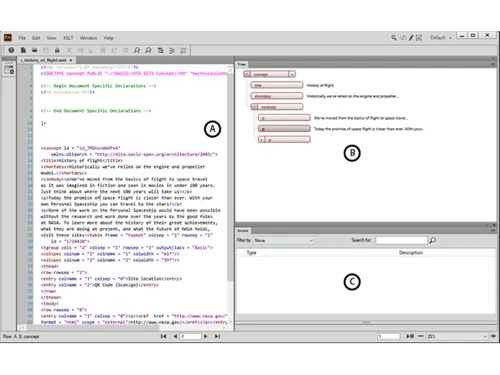Click the round info icon in the toolbar
This screenshot has height=375, width=500.
11,50
